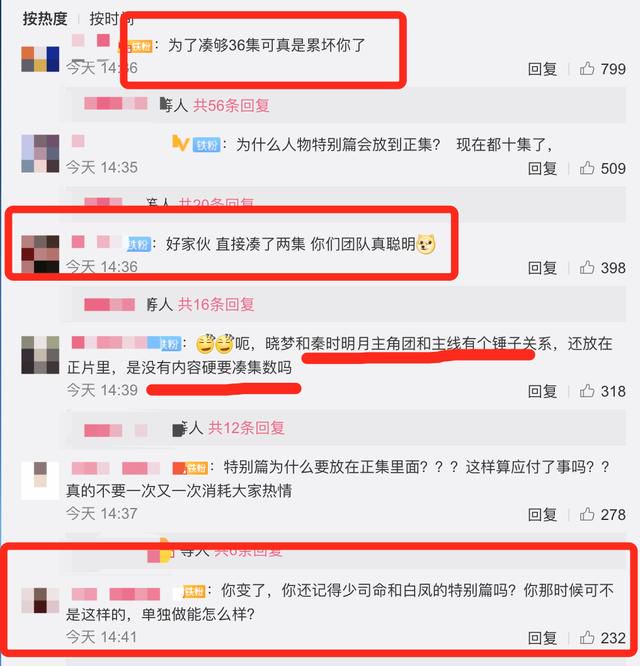Click the blue 铁粉 badge at 14:35 comment

(207, 145)
